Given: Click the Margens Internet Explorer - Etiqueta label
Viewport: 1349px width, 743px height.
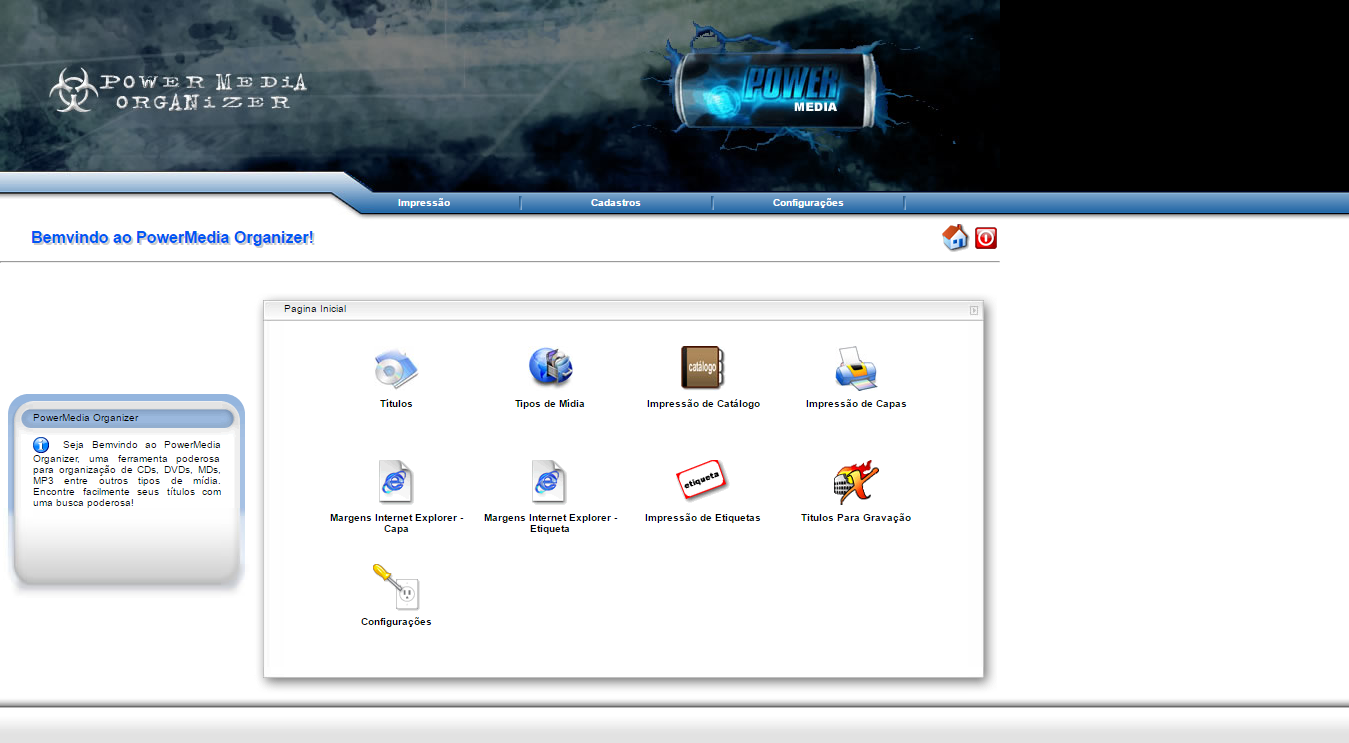Looking at the screenshot, I should (550, 523).
